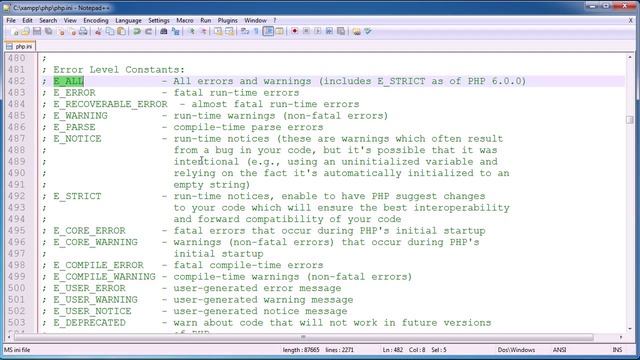
Task: Click the INS indicator in the status bar
Action: [617, 350]
